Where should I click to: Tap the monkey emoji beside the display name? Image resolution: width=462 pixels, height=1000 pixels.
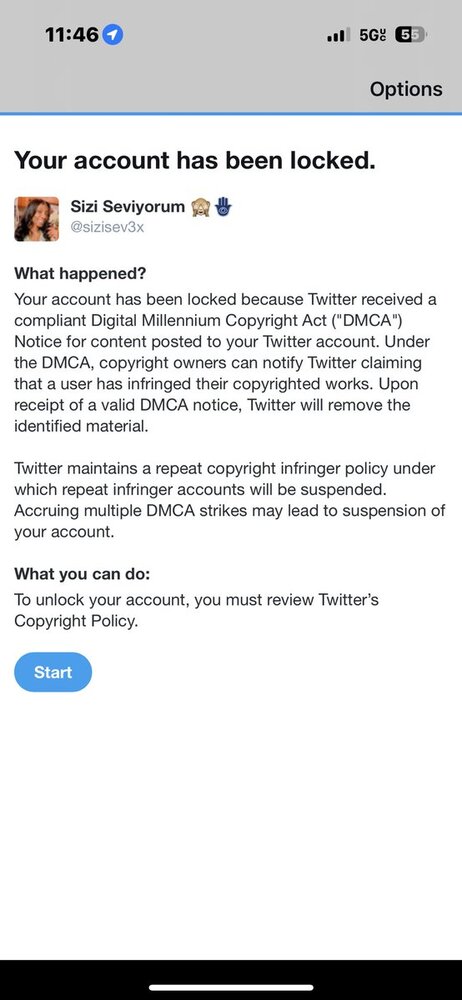coord(200,207)
